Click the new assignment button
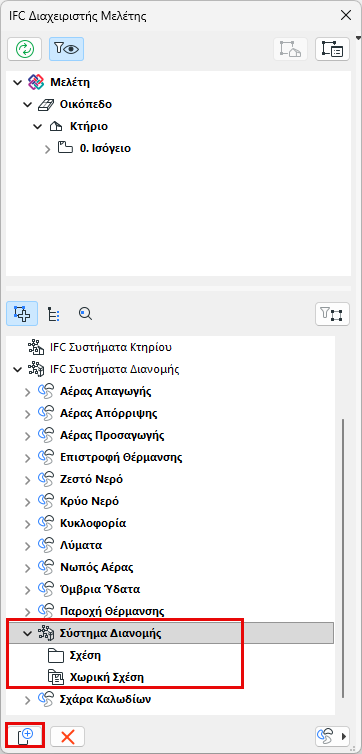The image size is (362, 754). [x=25, y=736]
